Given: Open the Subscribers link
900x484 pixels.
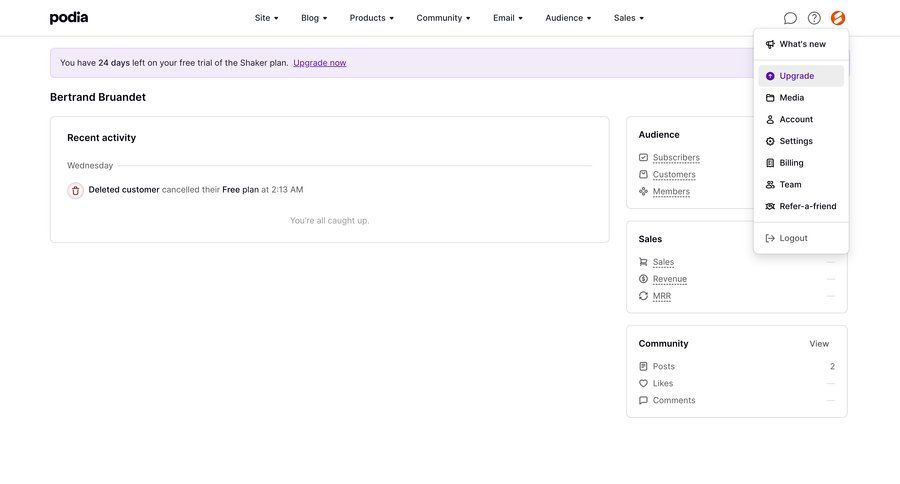Looking at the screenshot, I should click(676, 157).
